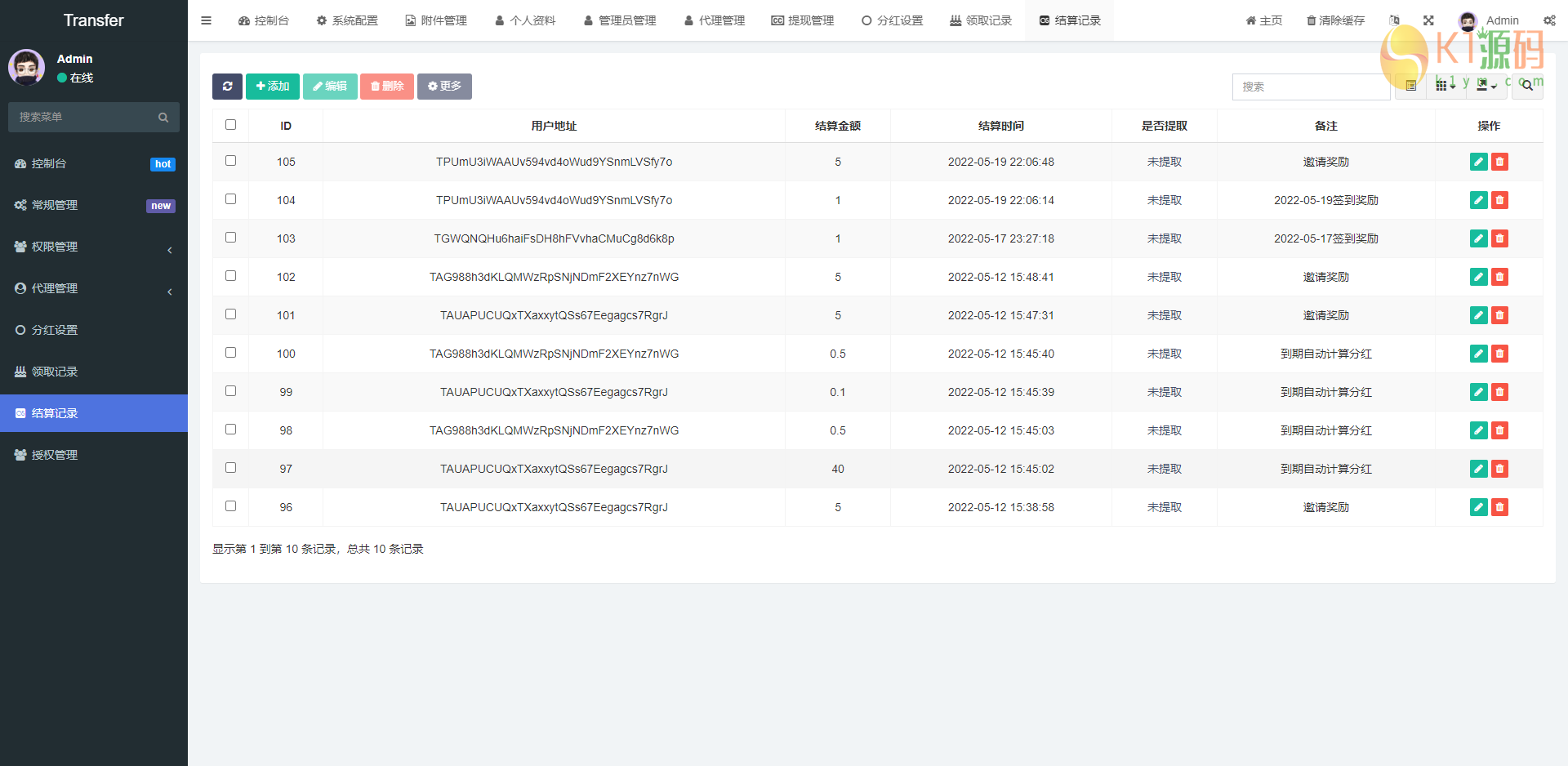1568x766 pixels.
Task: Toggle the hamburger sidebar menu icon
Action: (206, 20)
